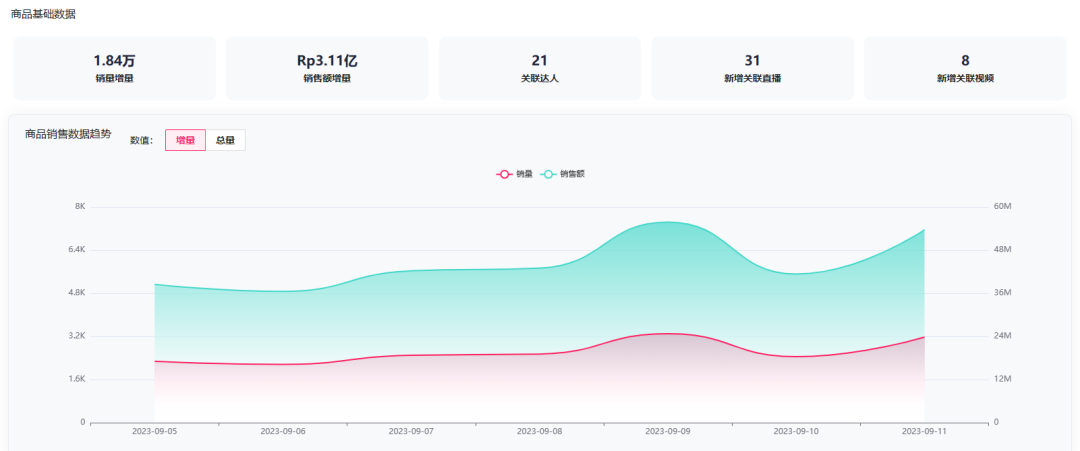The height and width of the screenshot is (451, 1080).
Task: Click the 2023-09-06 date label
Action: [283, 432]
